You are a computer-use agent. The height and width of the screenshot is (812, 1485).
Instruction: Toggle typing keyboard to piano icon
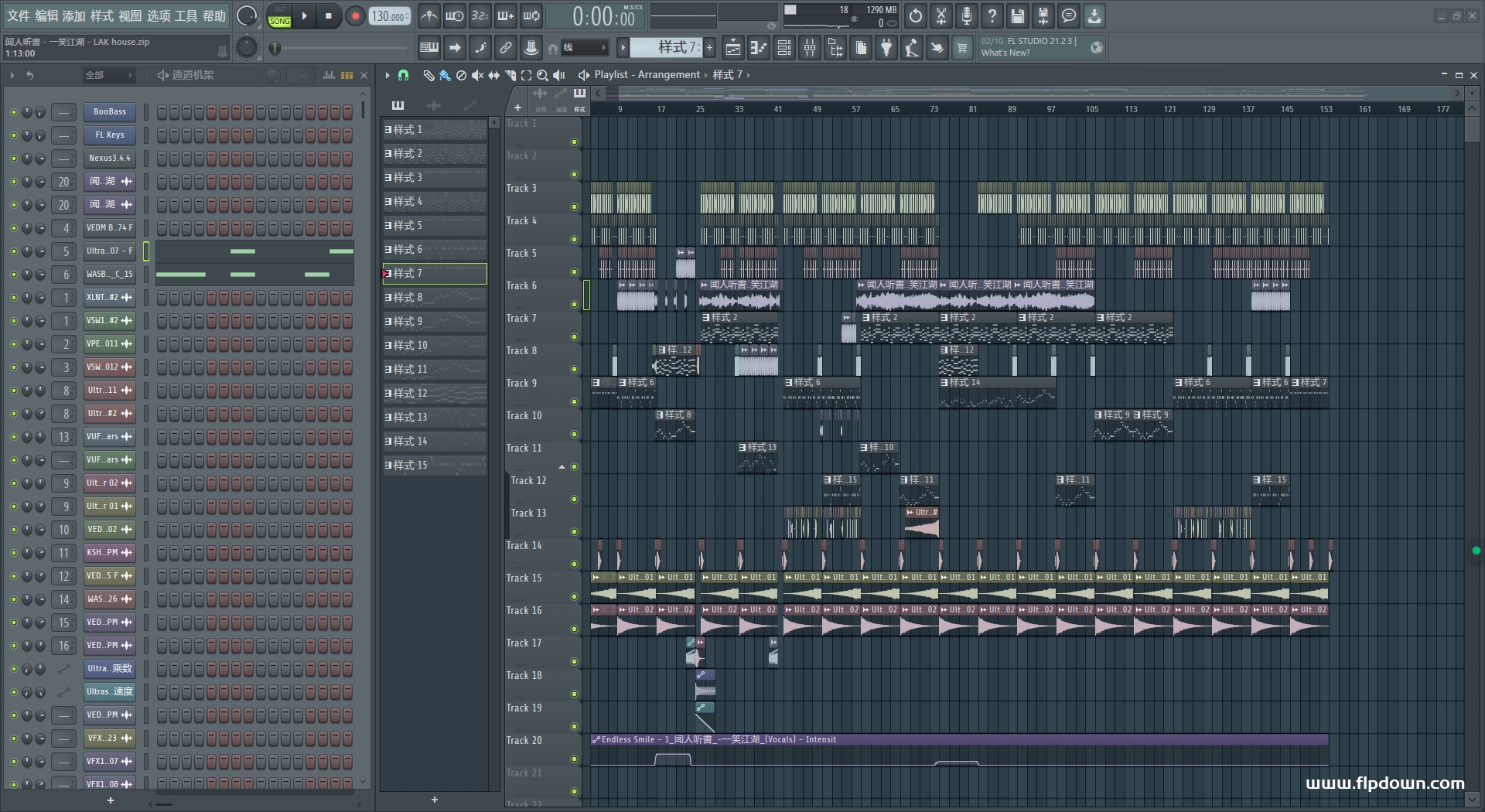[x=428, y=48]
